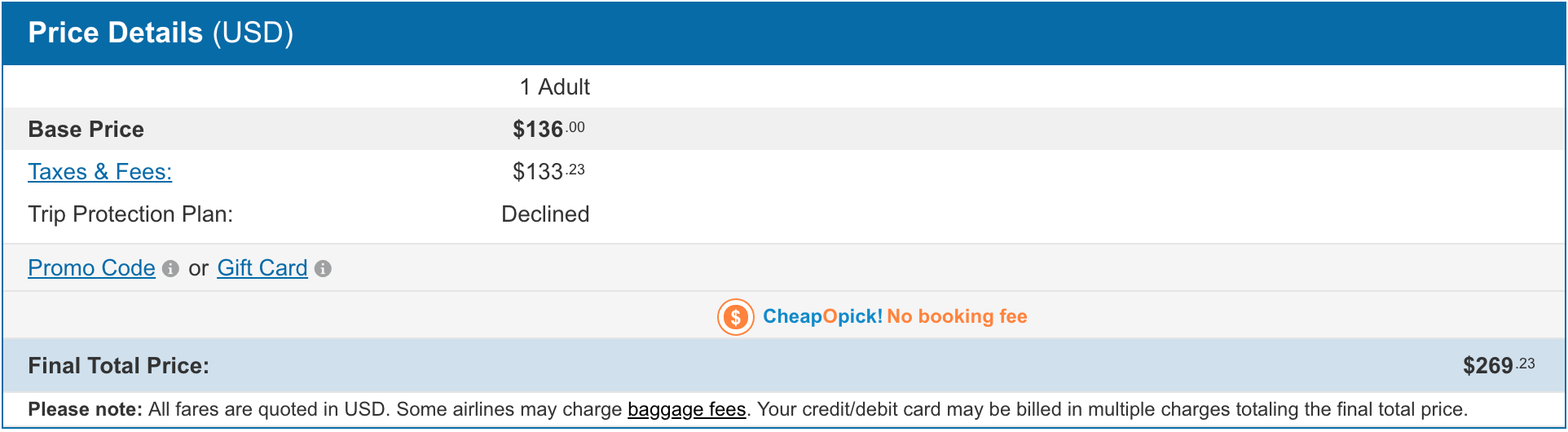
Task: Click the Declined trip protection status
Action: (x=544, y=214)
